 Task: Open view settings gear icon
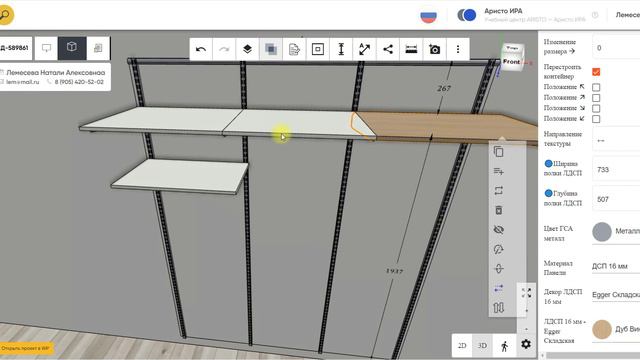[x=526, y=344]
